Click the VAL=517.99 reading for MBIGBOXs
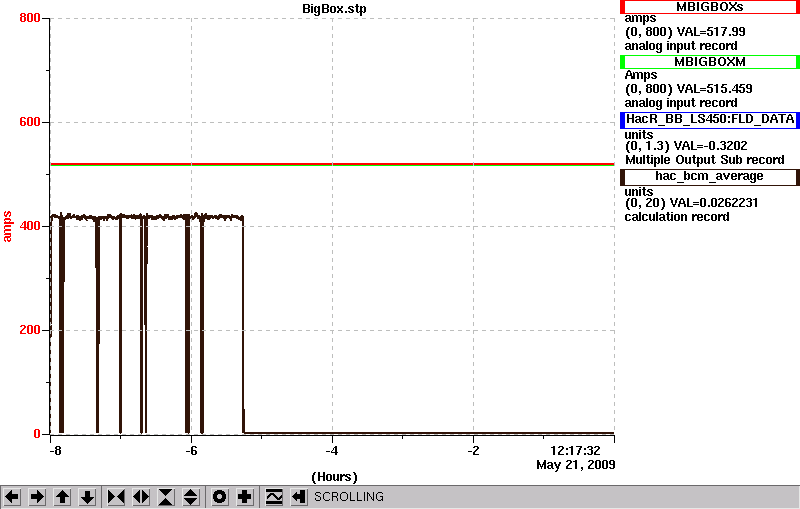 tap(711, 32)
